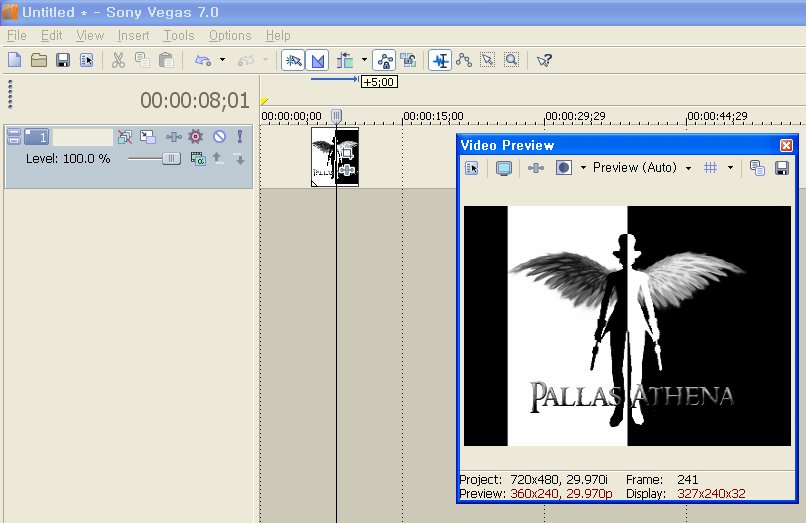
Task: Mute track 1 with the circle-slash icon
Action: [219, 136]
